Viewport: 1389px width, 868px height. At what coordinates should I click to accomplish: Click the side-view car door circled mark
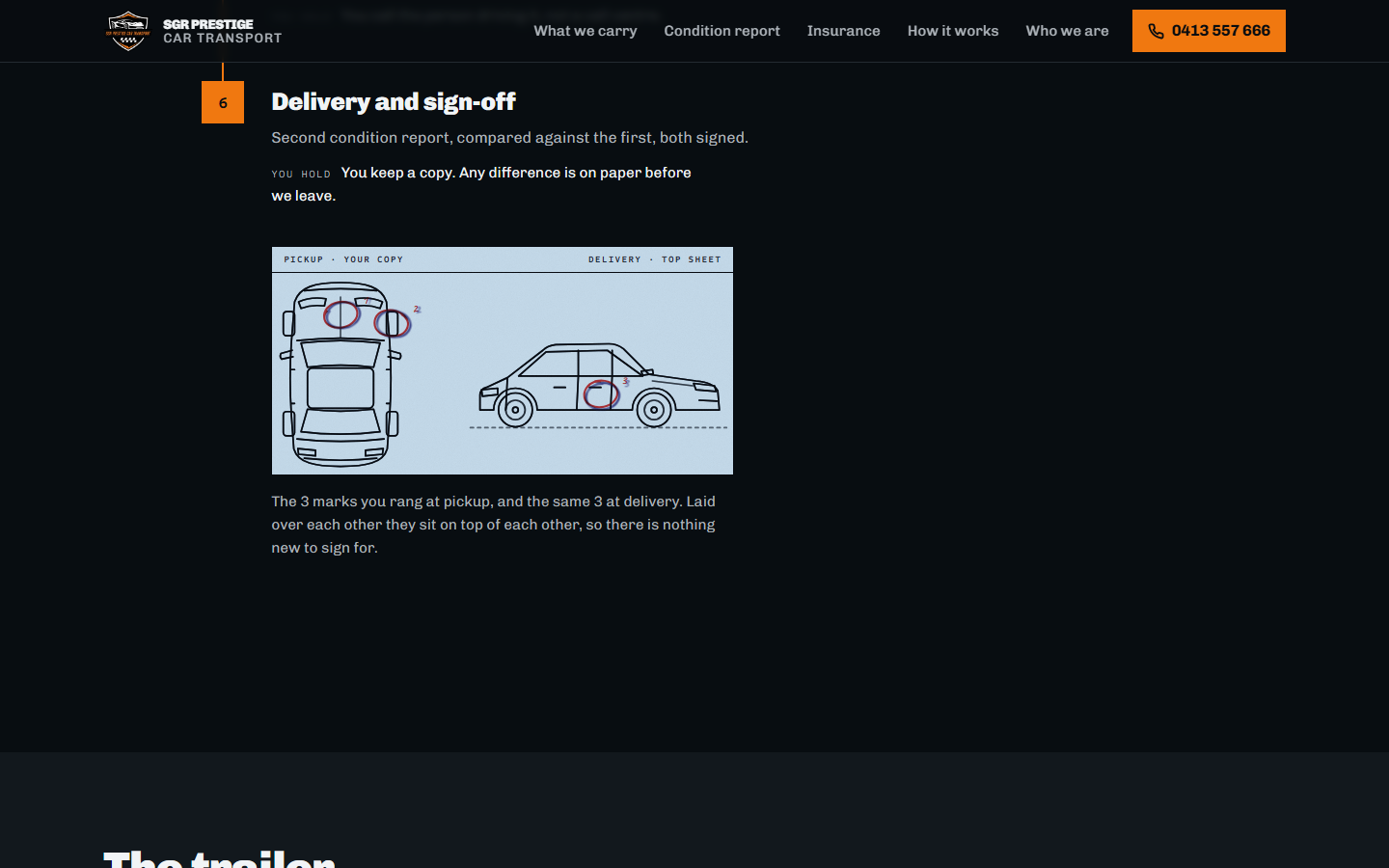click(601, 393)
